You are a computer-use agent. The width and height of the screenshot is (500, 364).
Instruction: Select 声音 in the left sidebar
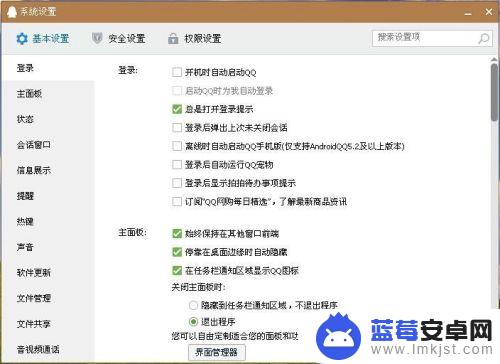pyautogui.click(x=48, y=247)
